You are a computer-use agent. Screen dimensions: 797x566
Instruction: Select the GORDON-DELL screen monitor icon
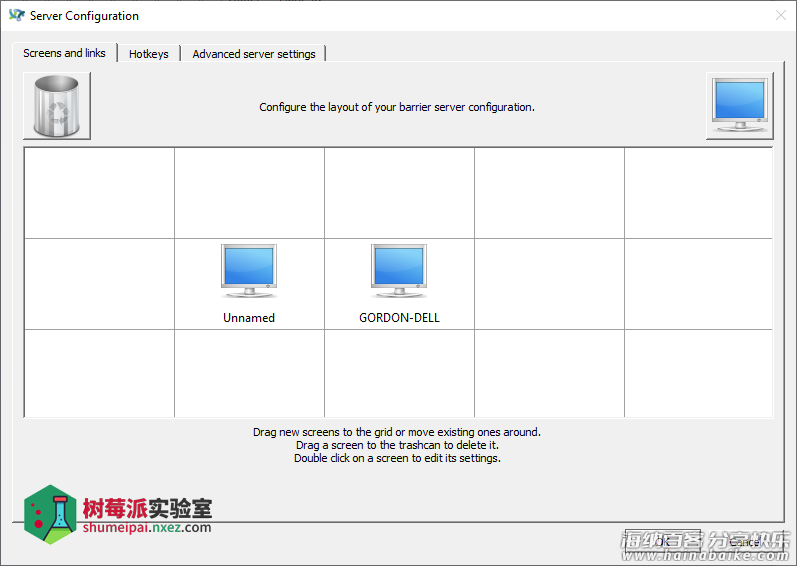(x=399, y=271)
